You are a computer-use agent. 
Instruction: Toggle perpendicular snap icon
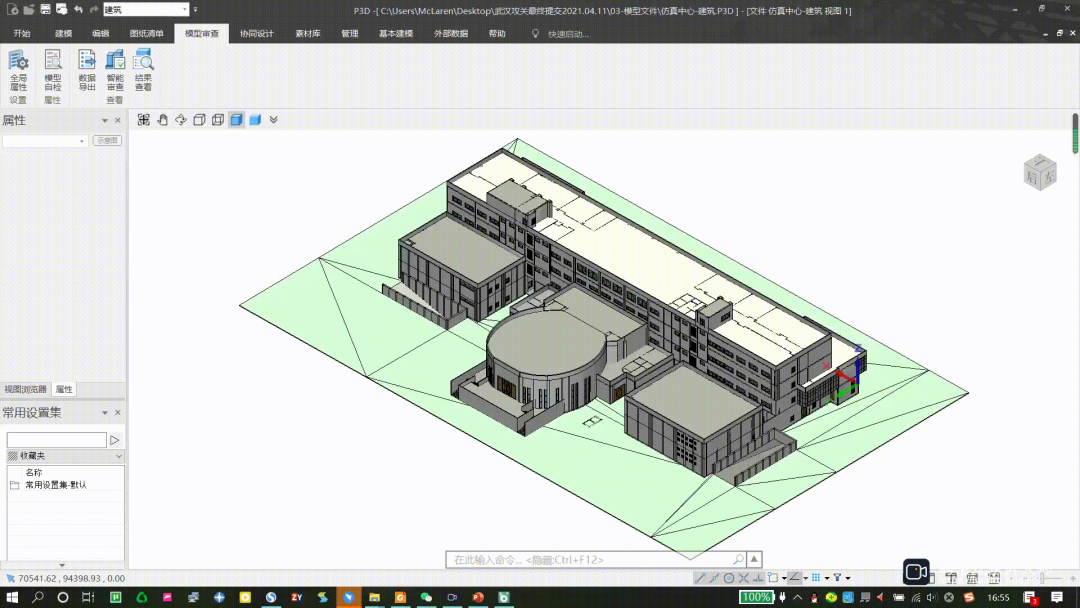coord(758,578)
